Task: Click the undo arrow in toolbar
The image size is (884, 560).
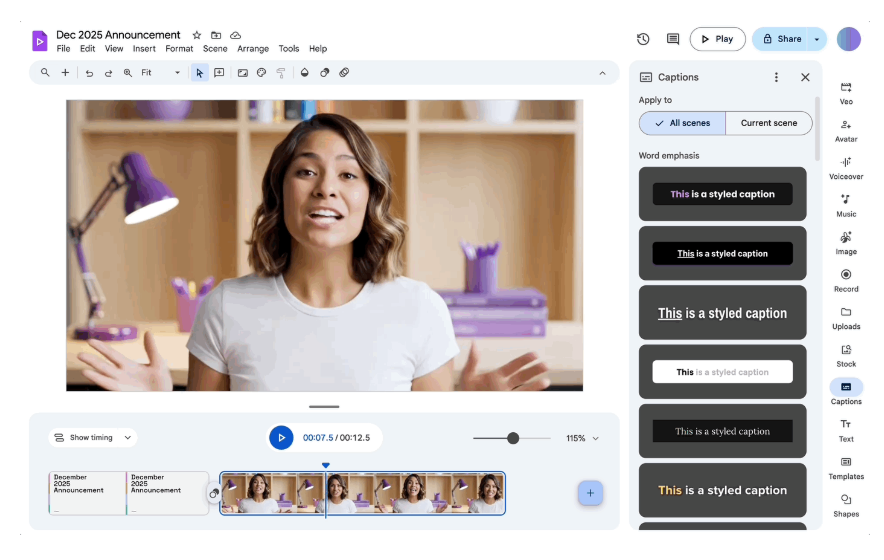Action: (x=89, y=73)
